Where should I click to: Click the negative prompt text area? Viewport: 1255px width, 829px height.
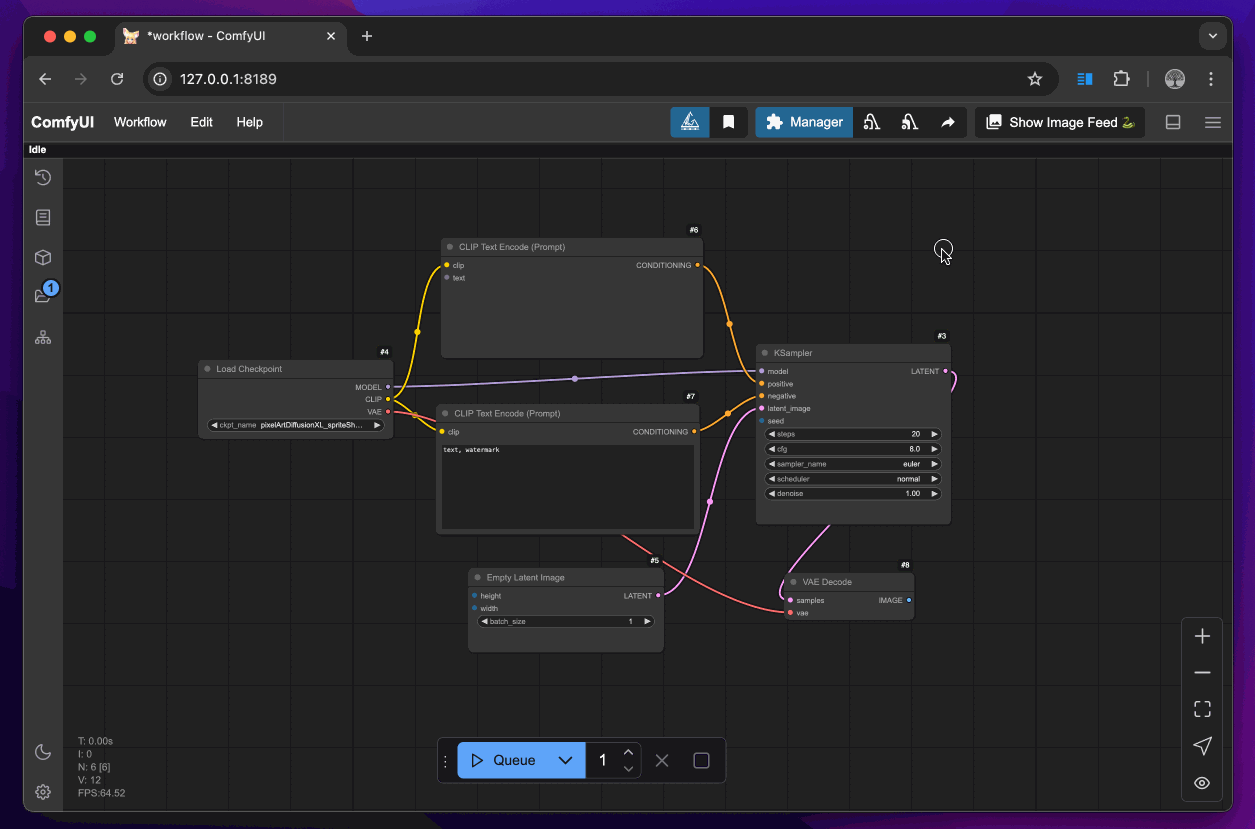567,487
